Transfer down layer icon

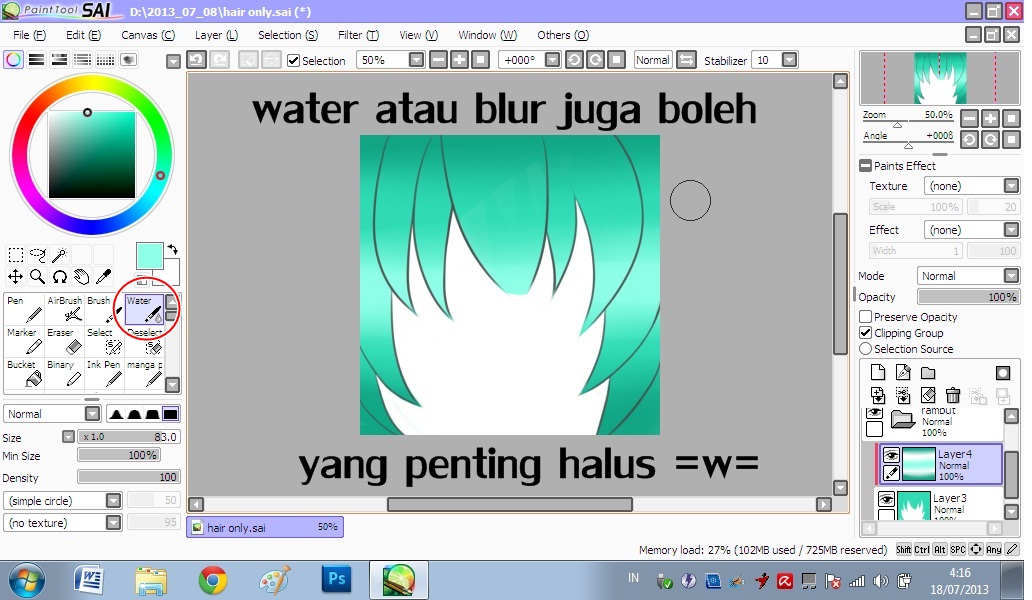click(878, 395)
